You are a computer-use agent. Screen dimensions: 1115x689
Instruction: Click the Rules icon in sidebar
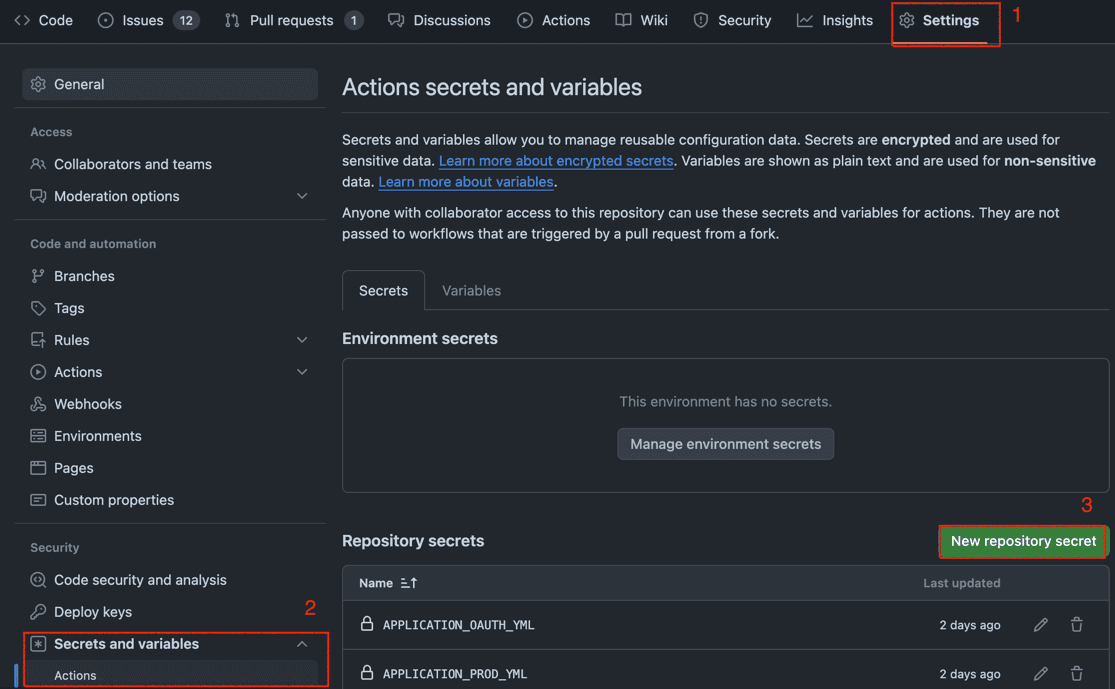[x=38, y=340]
